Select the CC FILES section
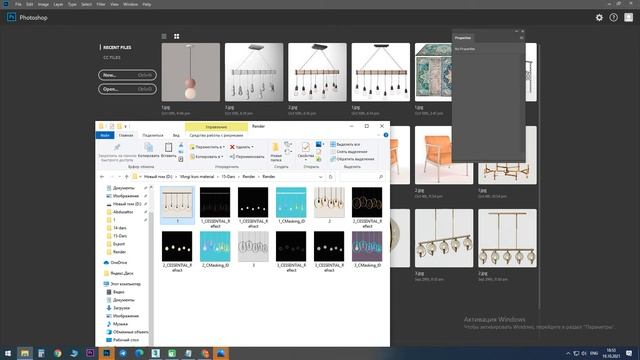Viewport: 640px width, 360px height. (111, 58)
